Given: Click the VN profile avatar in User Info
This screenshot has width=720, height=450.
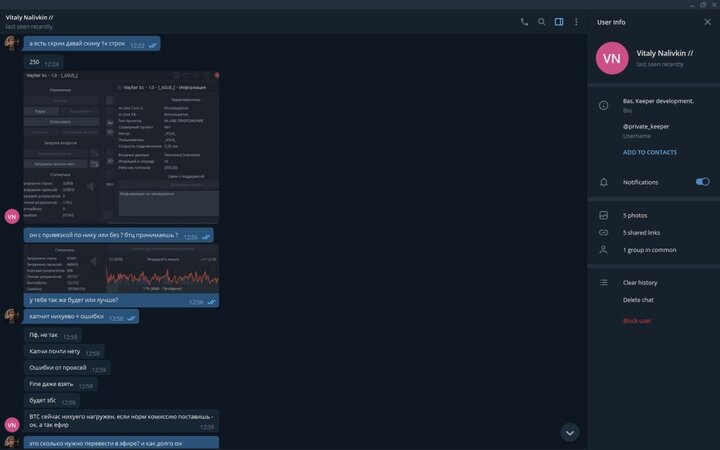Looking at the screenshot, I should coord(612,58).
